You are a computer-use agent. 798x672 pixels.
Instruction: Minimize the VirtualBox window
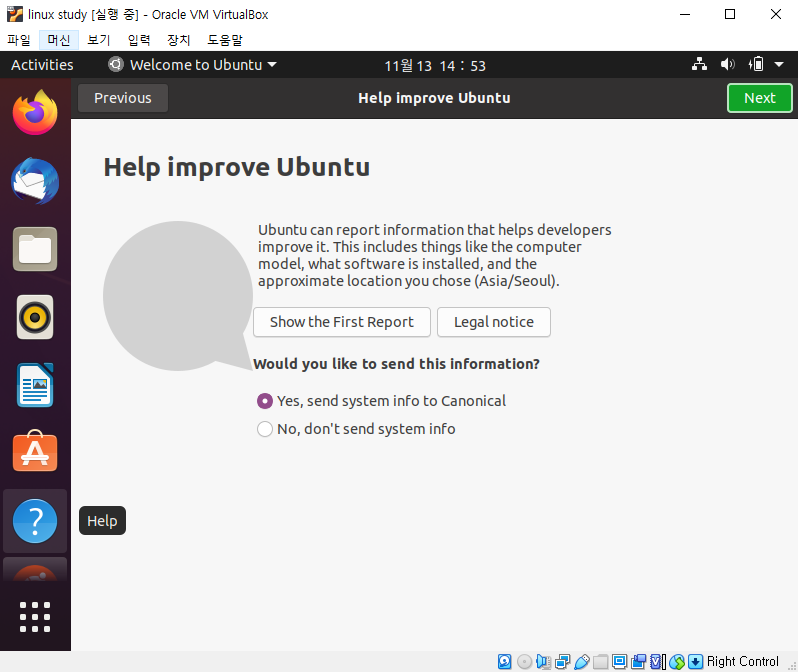(685, 14)
